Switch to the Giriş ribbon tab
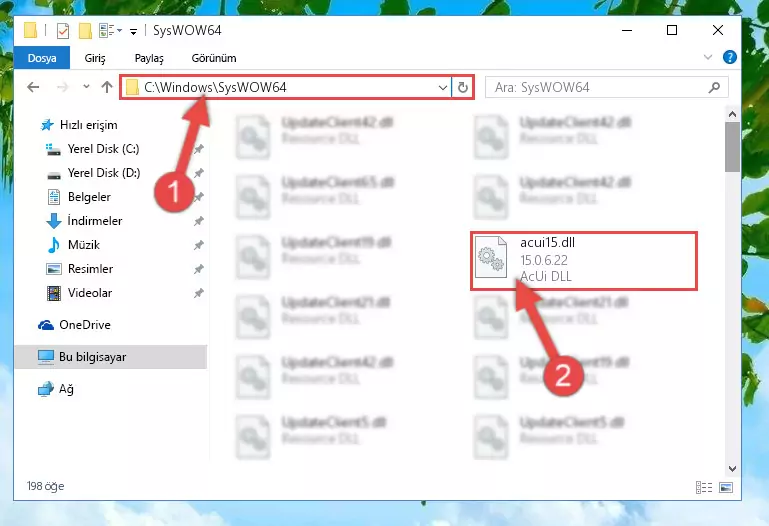This screenshot has width=769, height=526. (95, 58)
